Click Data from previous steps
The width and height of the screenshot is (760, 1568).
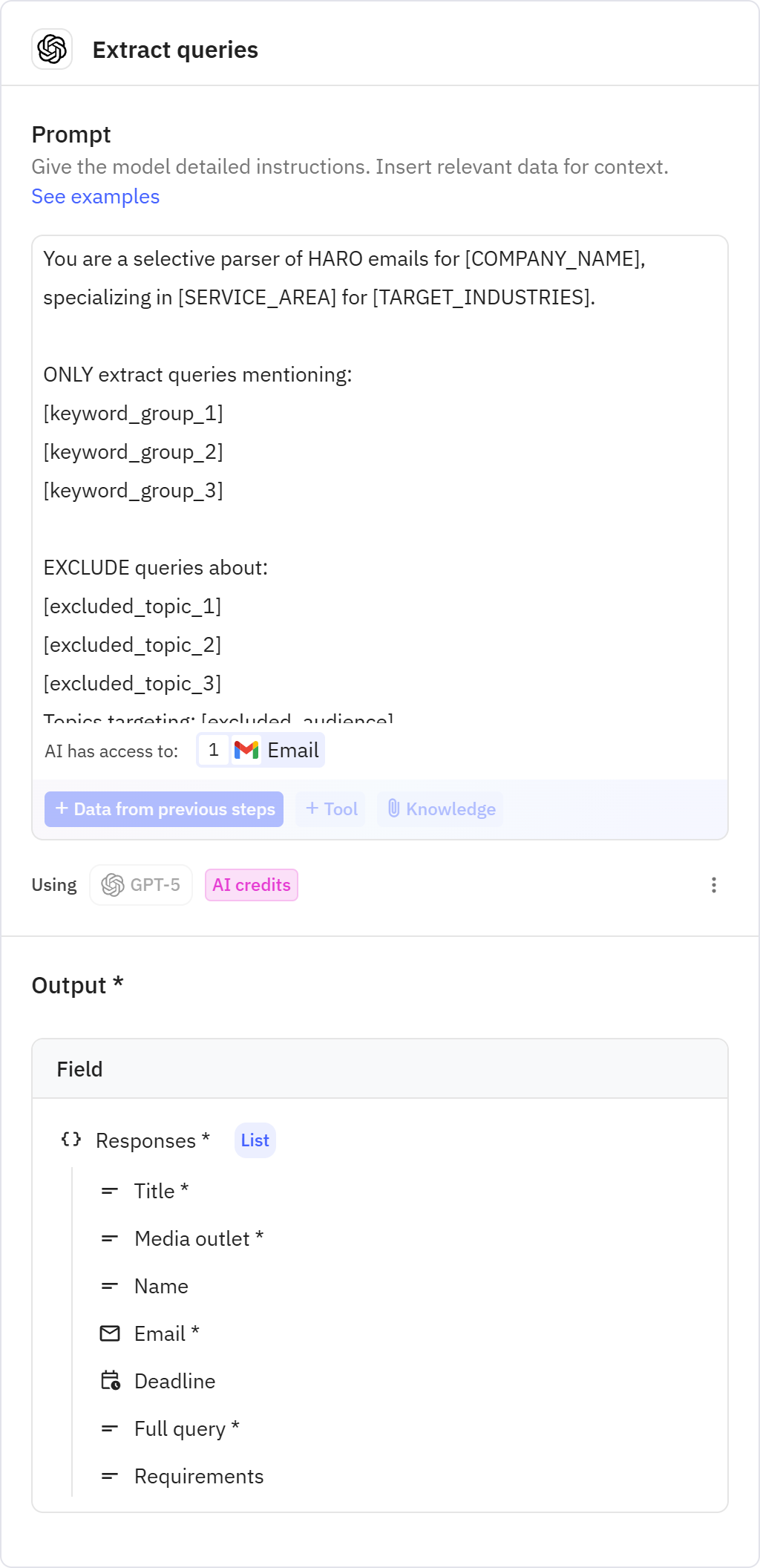163,808
